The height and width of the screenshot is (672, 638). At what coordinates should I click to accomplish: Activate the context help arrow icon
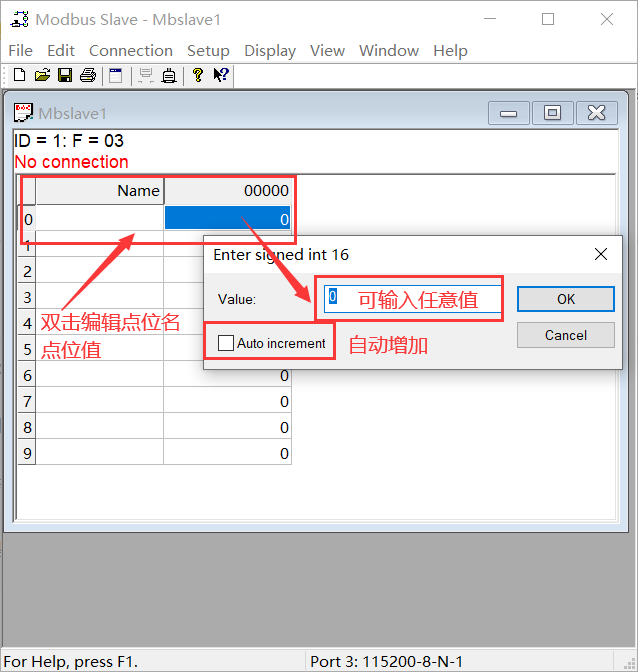(221, 75)
